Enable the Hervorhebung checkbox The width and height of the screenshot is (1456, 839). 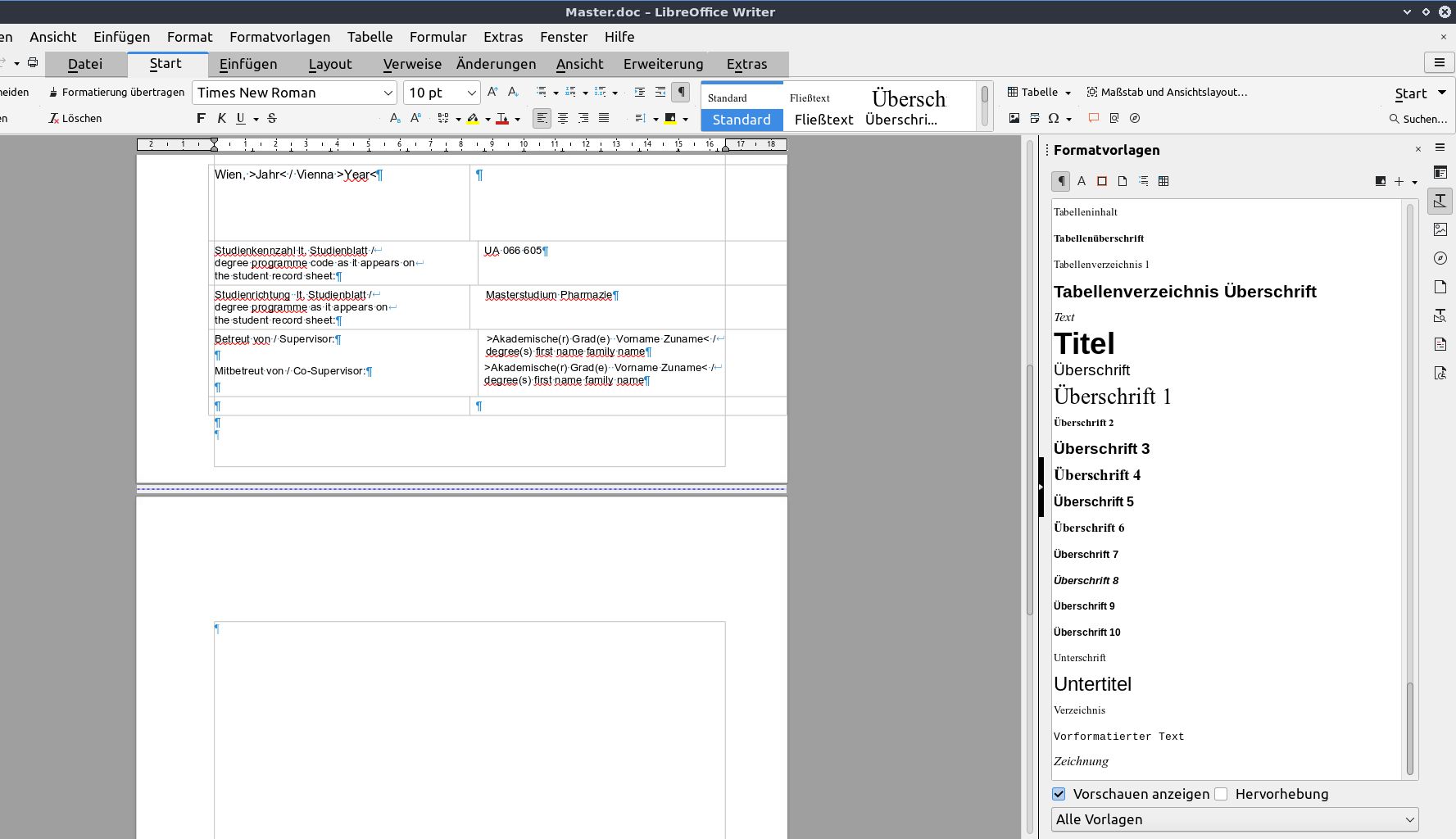click(x=1221, y=794)
